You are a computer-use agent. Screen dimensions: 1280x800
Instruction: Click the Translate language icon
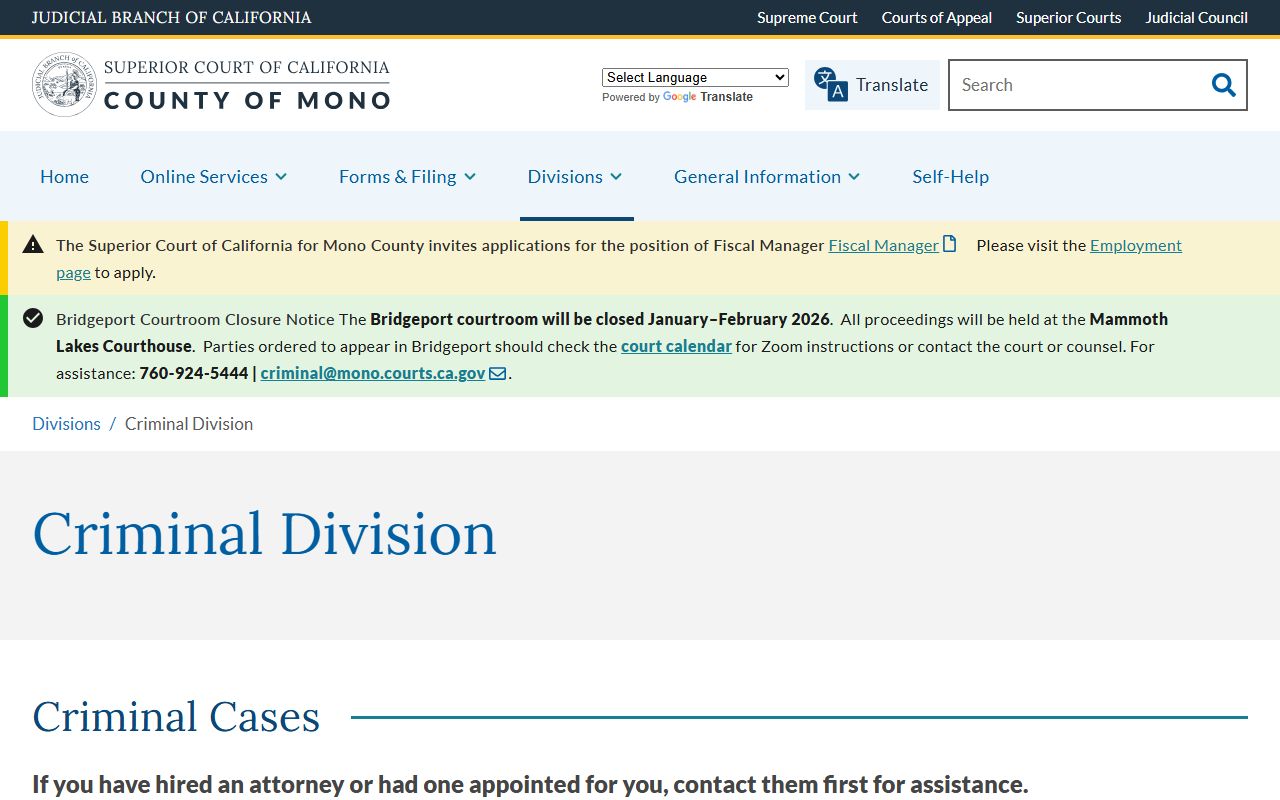[x=830, y=84]
